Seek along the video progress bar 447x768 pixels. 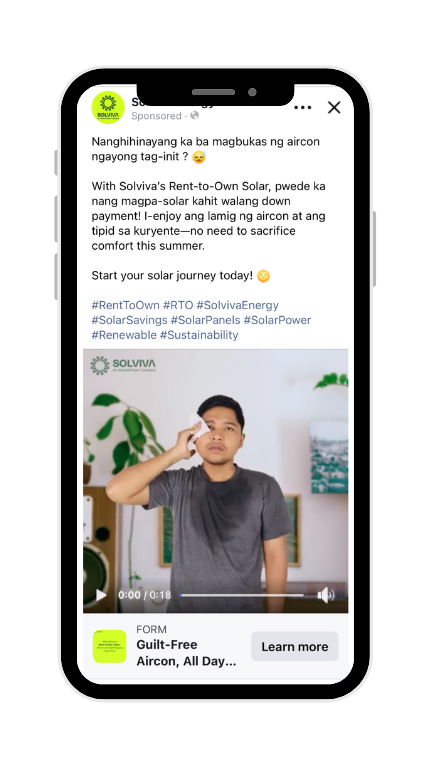242,595
